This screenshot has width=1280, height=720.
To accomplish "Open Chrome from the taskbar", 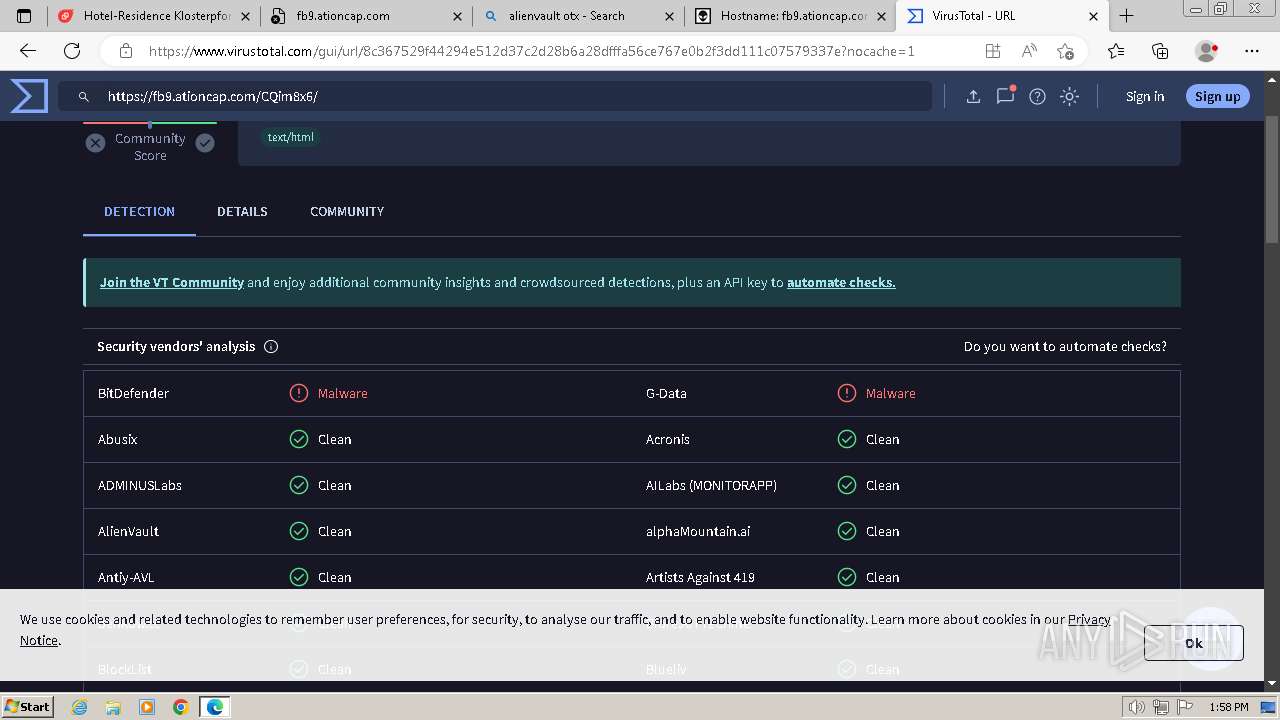I will (x=180, y=707).
